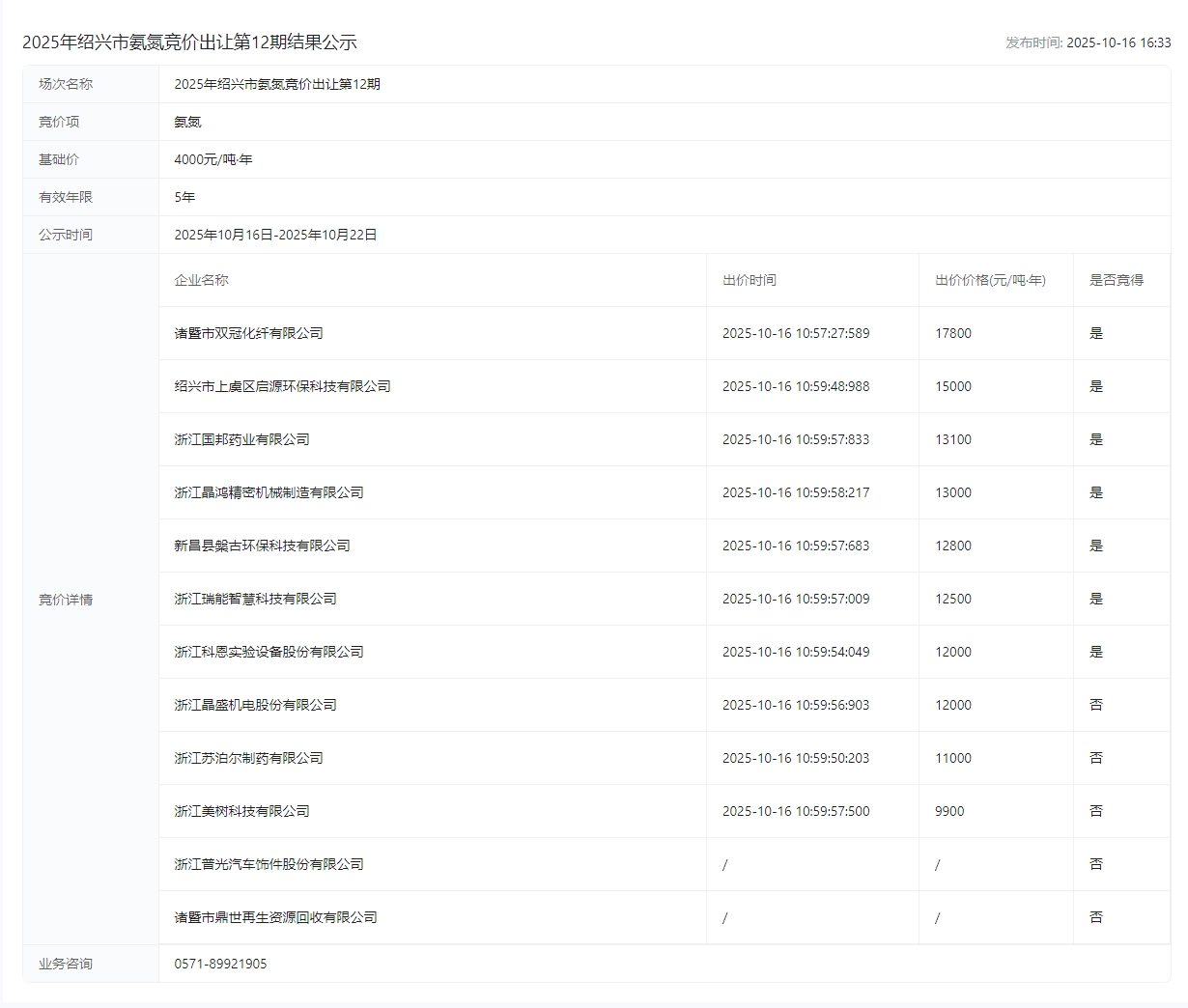Viewport: 1188px width, 1008px height.
Task: Click the 出价时间 column header
Action: point(749,280)
